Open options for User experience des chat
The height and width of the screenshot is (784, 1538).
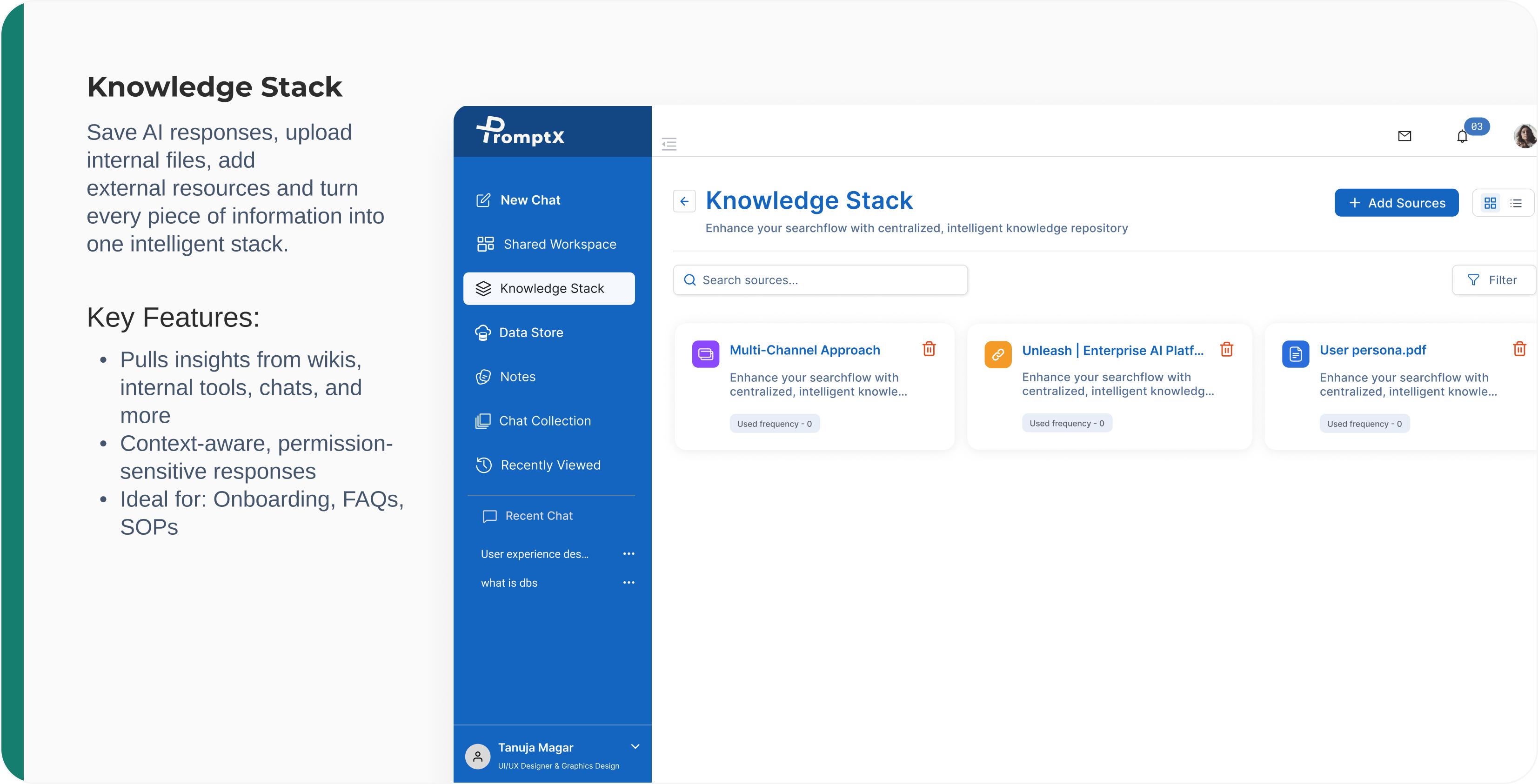point(628,554)
